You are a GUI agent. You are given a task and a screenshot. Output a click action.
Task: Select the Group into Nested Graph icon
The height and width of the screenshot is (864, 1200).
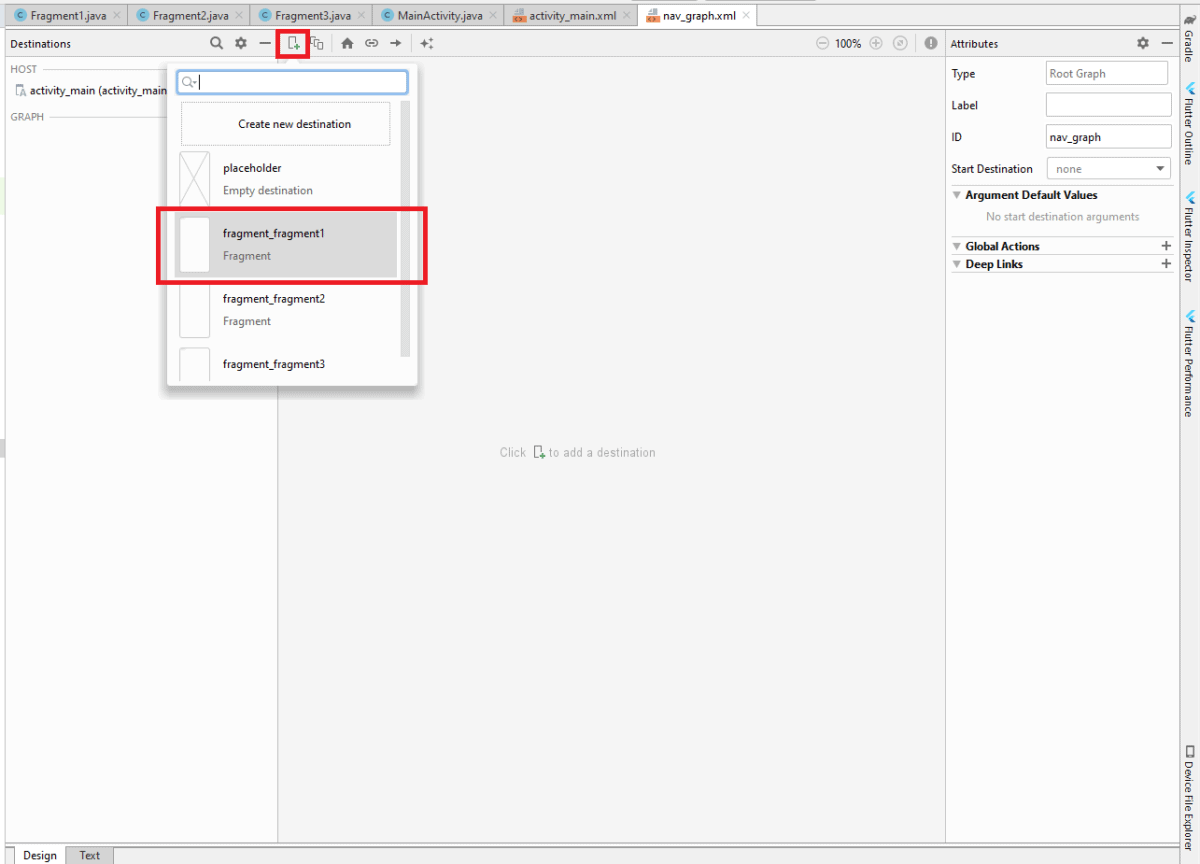[317, 43]
